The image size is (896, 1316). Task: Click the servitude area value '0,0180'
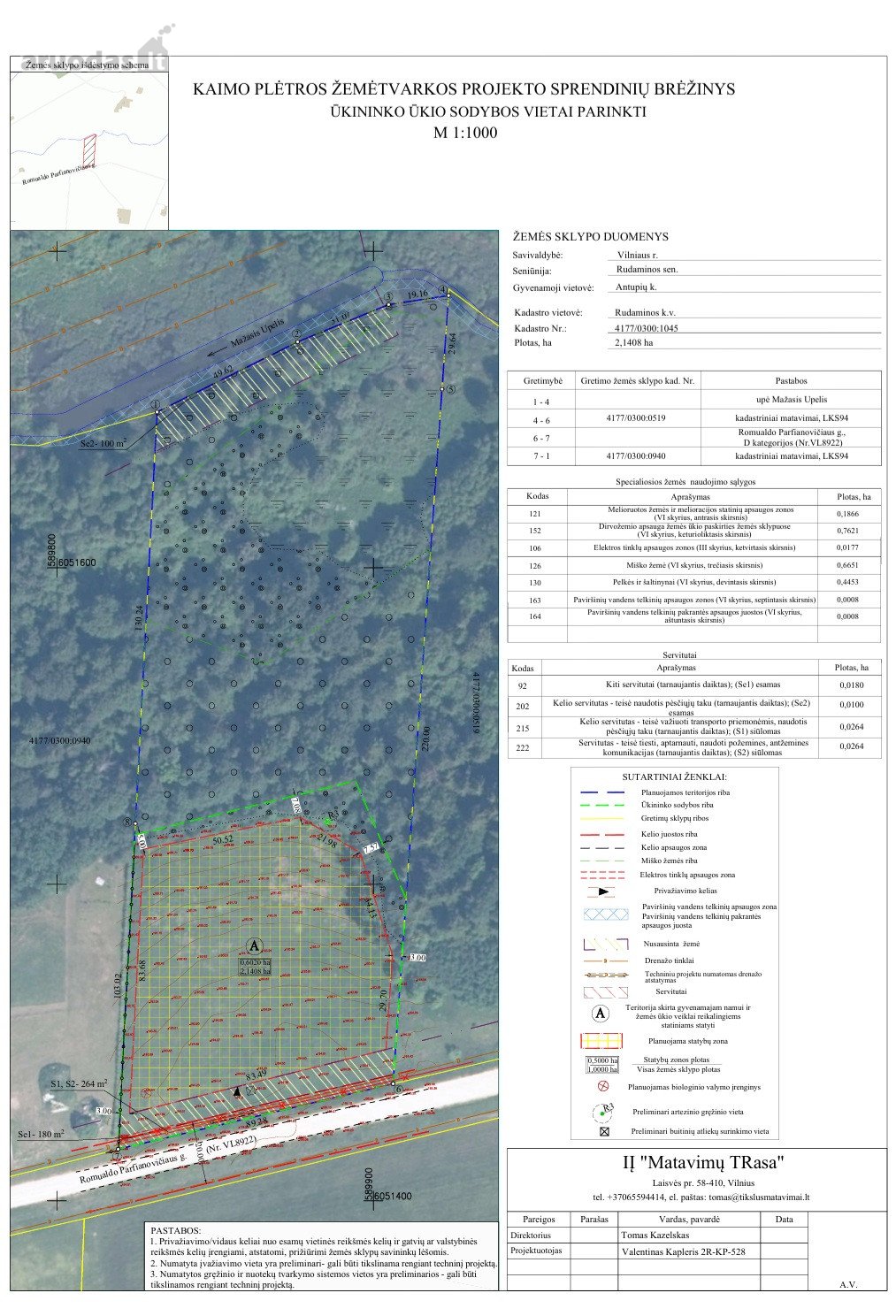click(850, 685)
